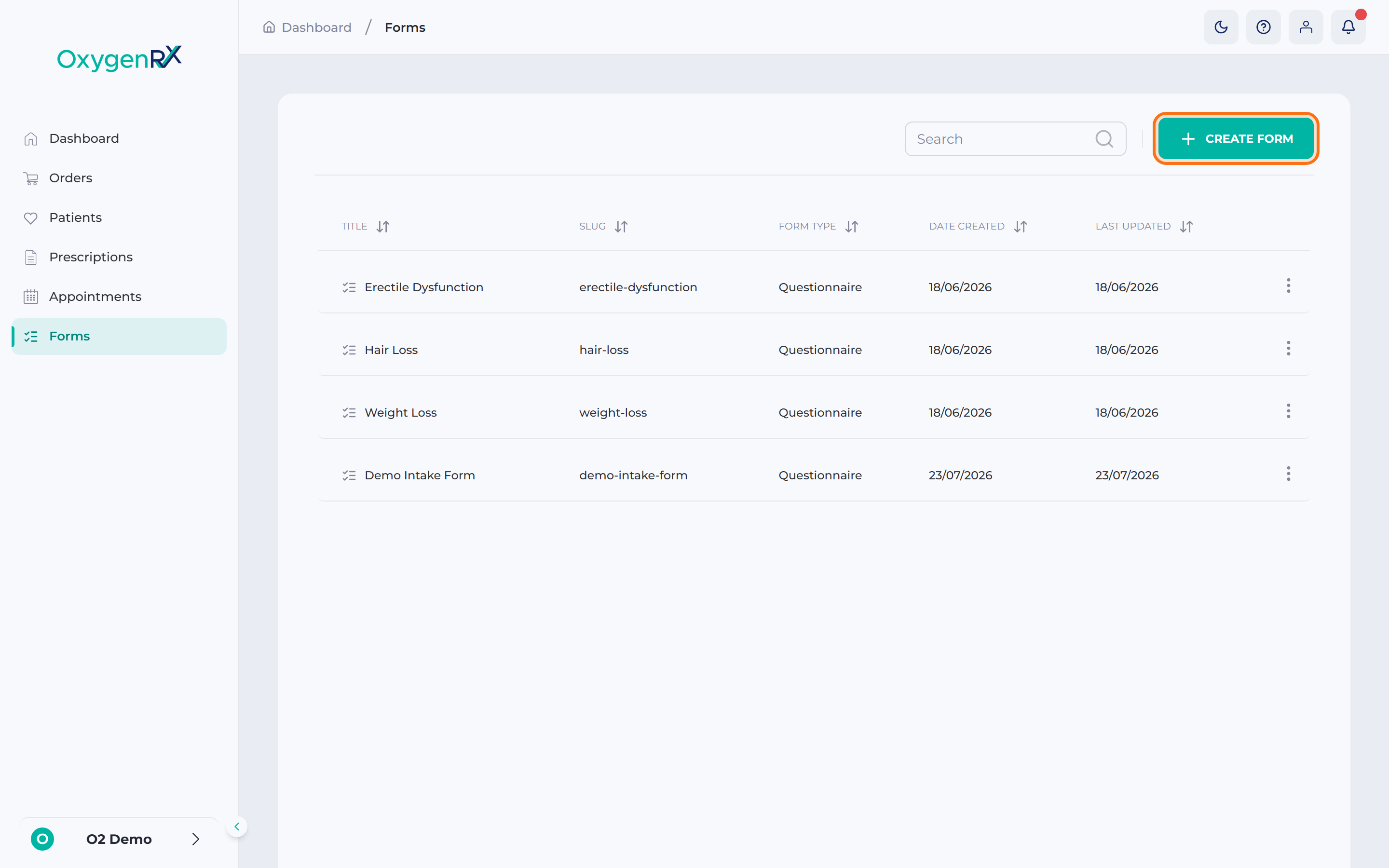
Task: Click the Search input field
Action: click(x=1015, y=139)
